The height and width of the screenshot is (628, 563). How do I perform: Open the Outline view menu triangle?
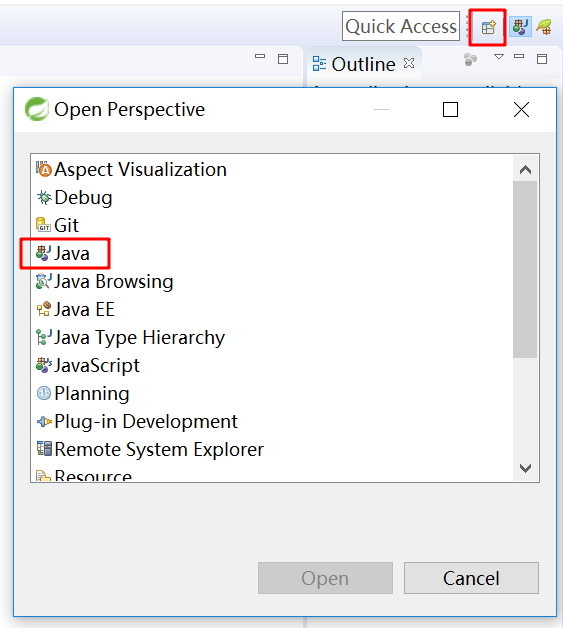point(499,57)
